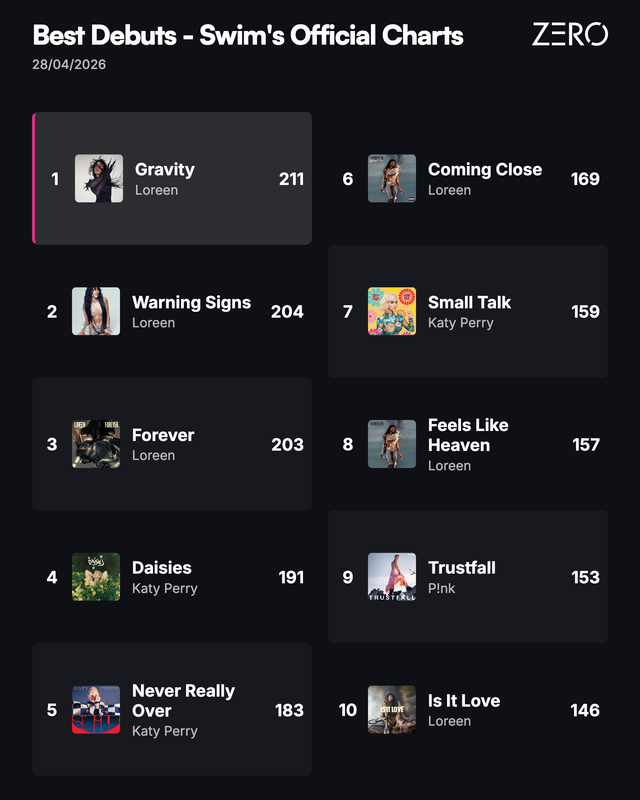This screenshot has width=640, height=800.
Task: Open the Daisies cover image
Action: click(x=96, y=577)
